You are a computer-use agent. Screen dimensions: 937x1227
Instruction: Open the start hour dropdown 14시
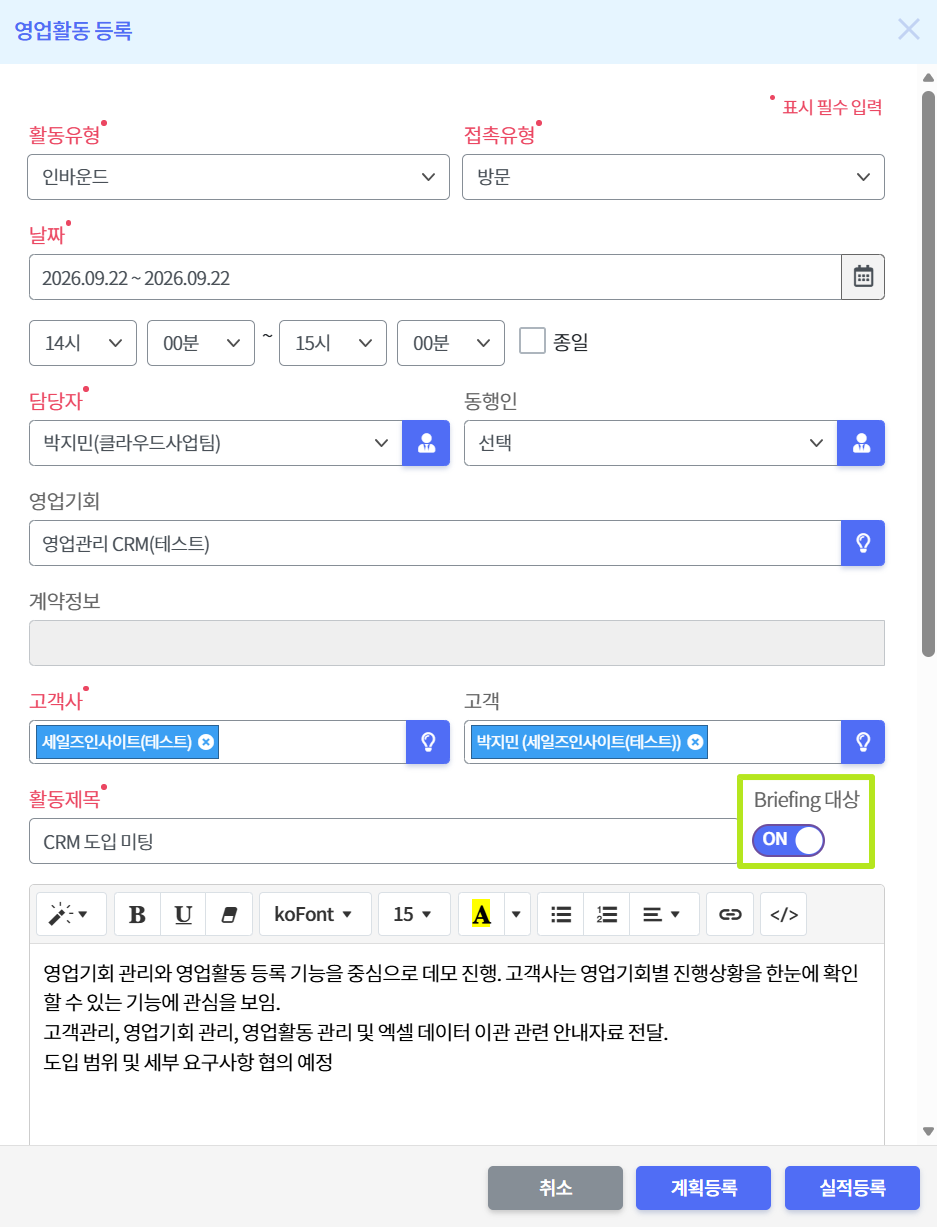point(83,343)
